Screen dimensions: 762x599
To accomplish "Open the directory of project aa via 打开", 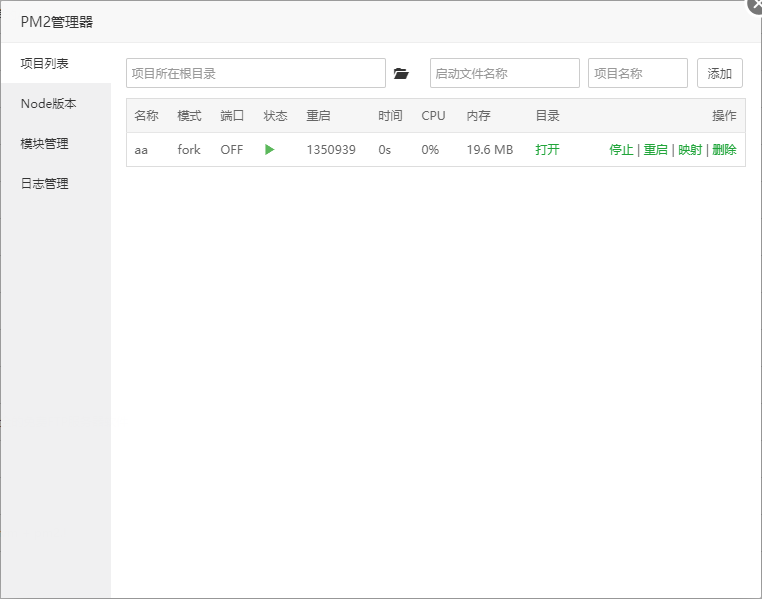I will (547, 150).
